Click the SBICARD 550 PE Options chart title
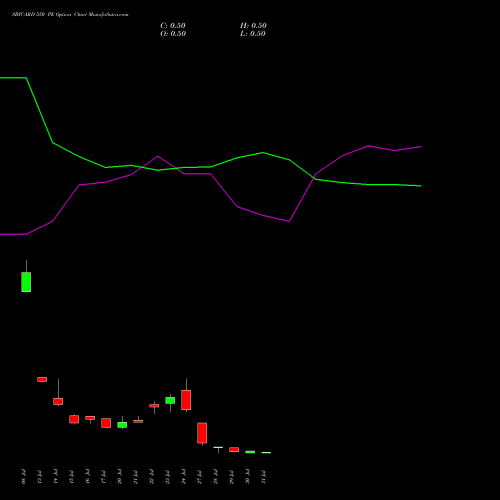Screen dimensions: 500x500 (x=70, y=15)
